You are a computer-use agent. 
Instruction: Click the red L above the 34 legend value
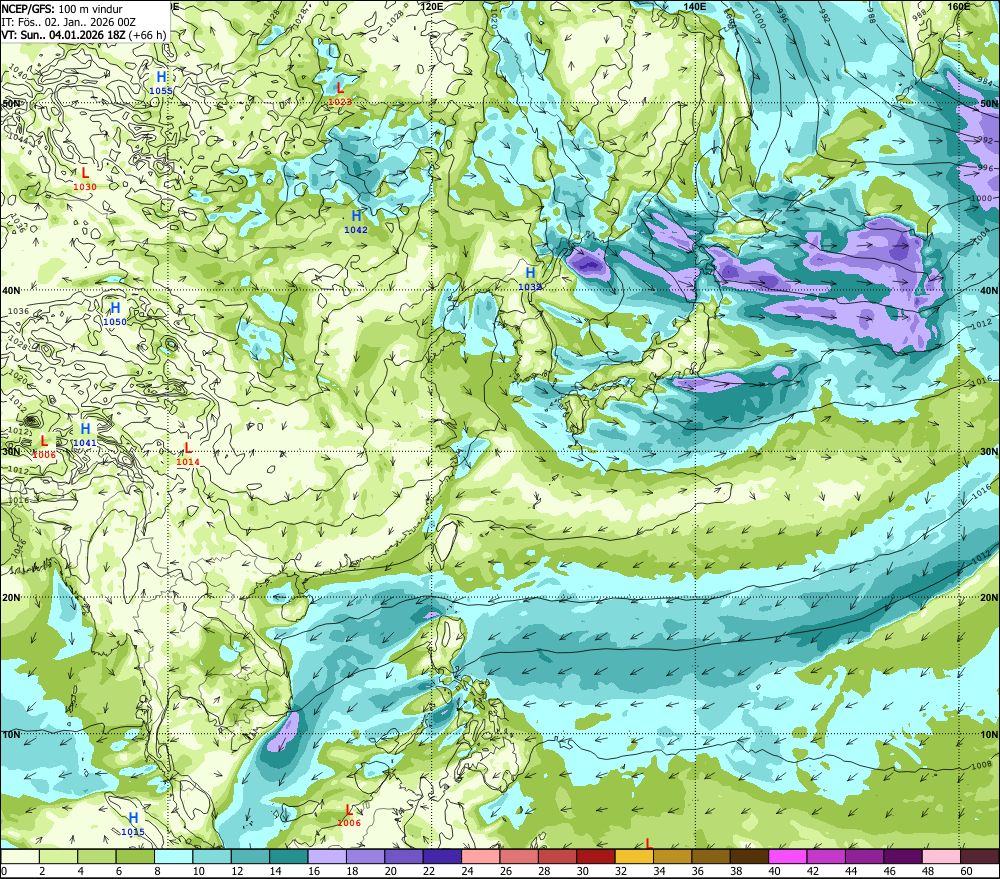tap(649, 844)
